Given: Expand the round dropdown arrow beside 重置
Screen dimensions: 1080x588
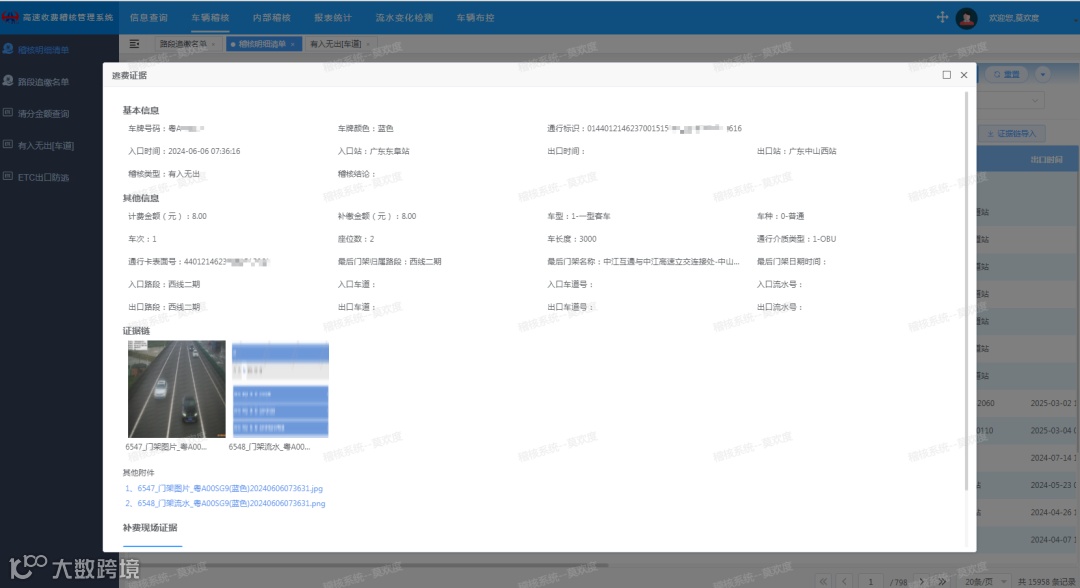Looking at the screenshot, I should point(1042,74).
